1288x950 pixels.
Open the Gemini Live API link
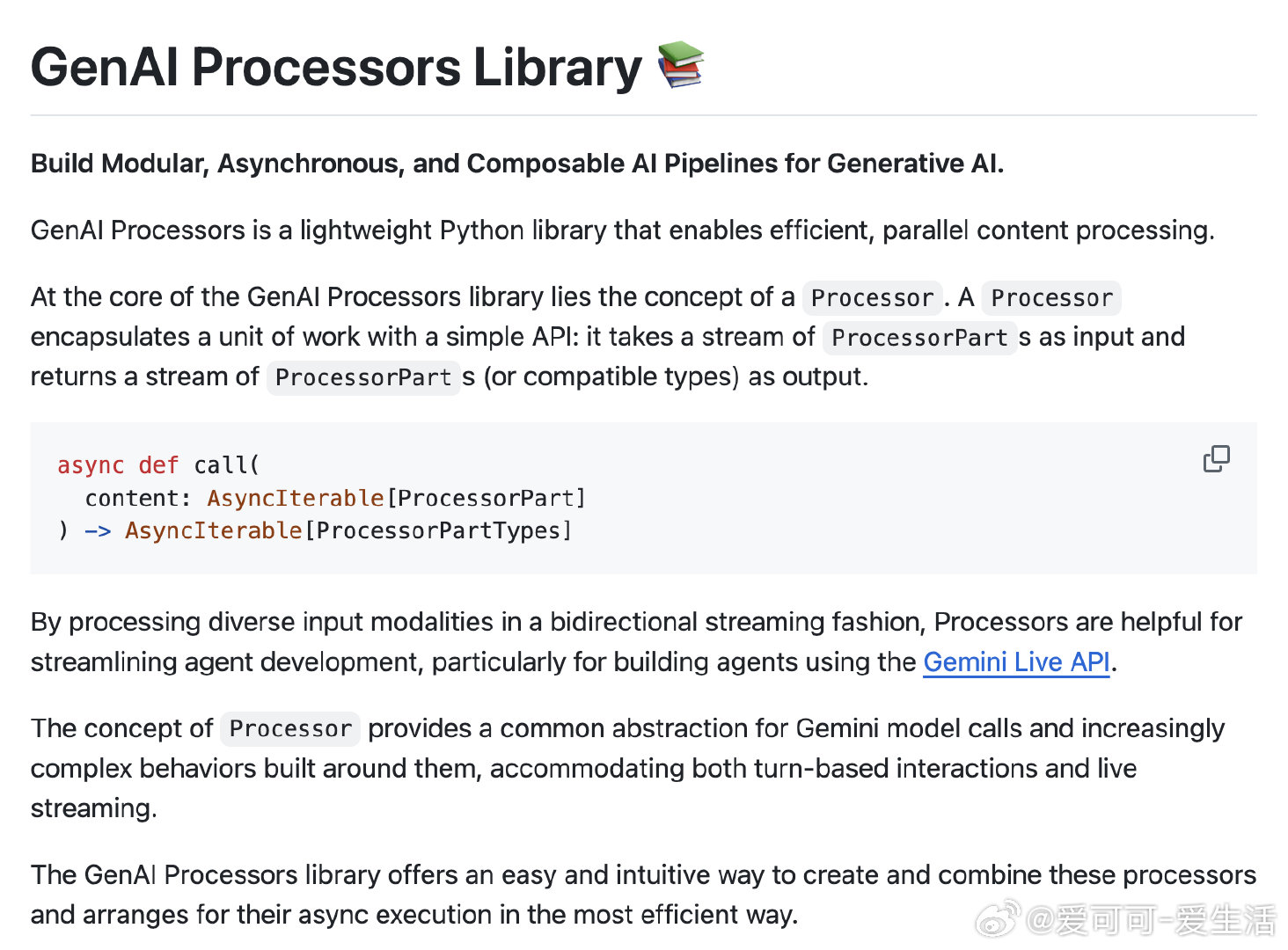tap(1016, 661)
